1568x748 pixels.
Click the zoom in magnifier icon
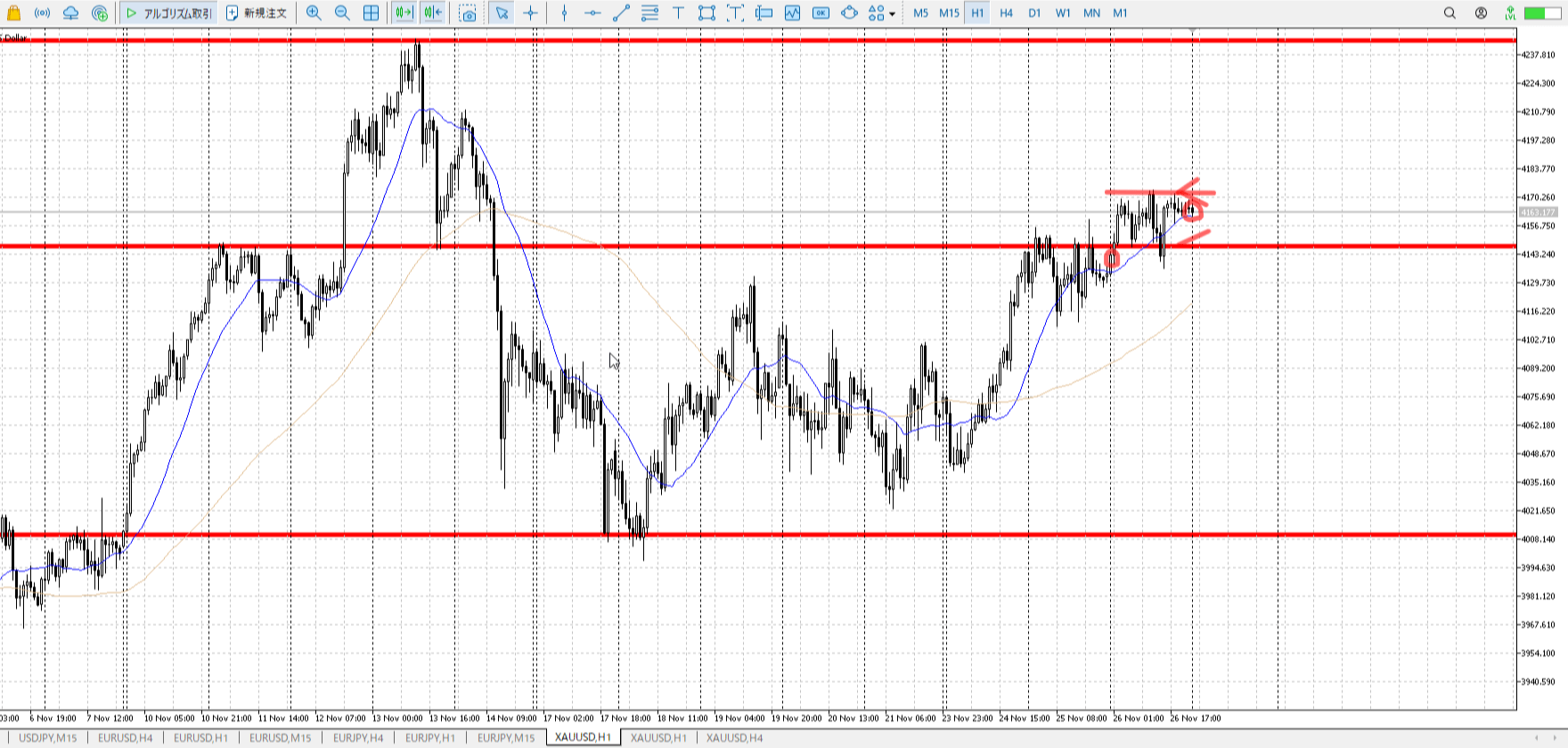click(314, 12)
